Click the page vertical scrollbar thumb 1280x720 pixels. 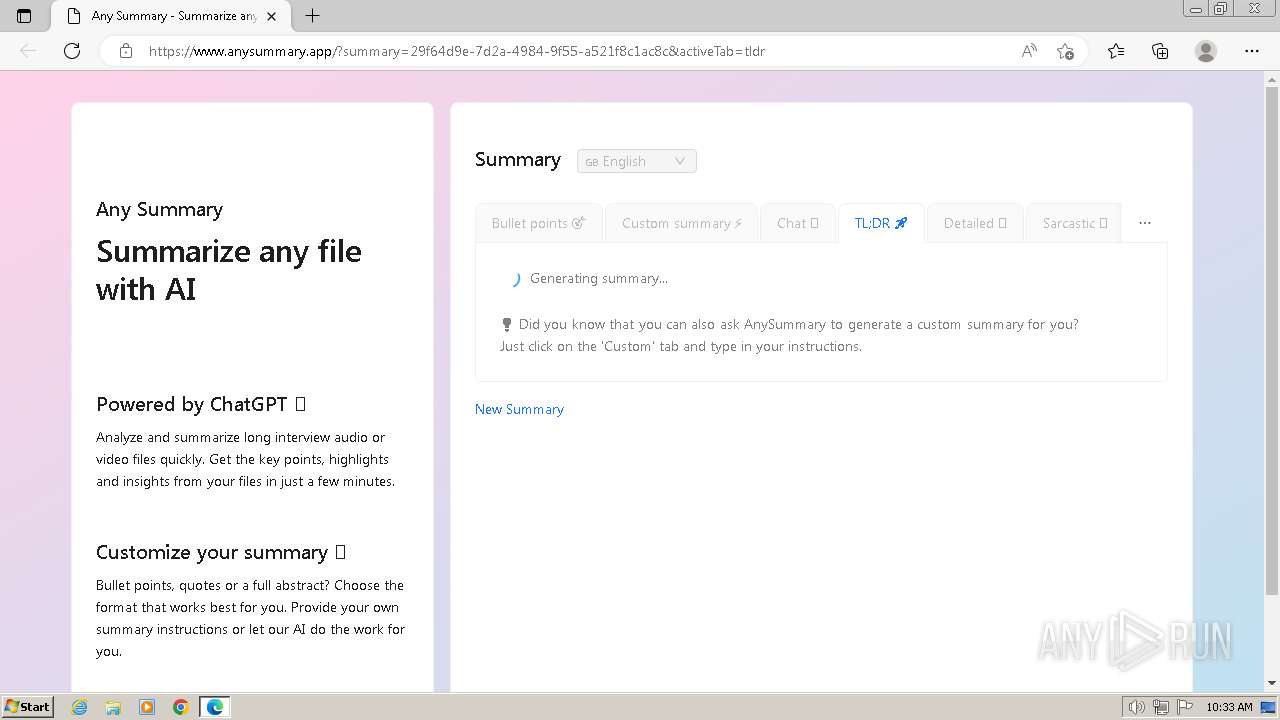[1272, 340]
